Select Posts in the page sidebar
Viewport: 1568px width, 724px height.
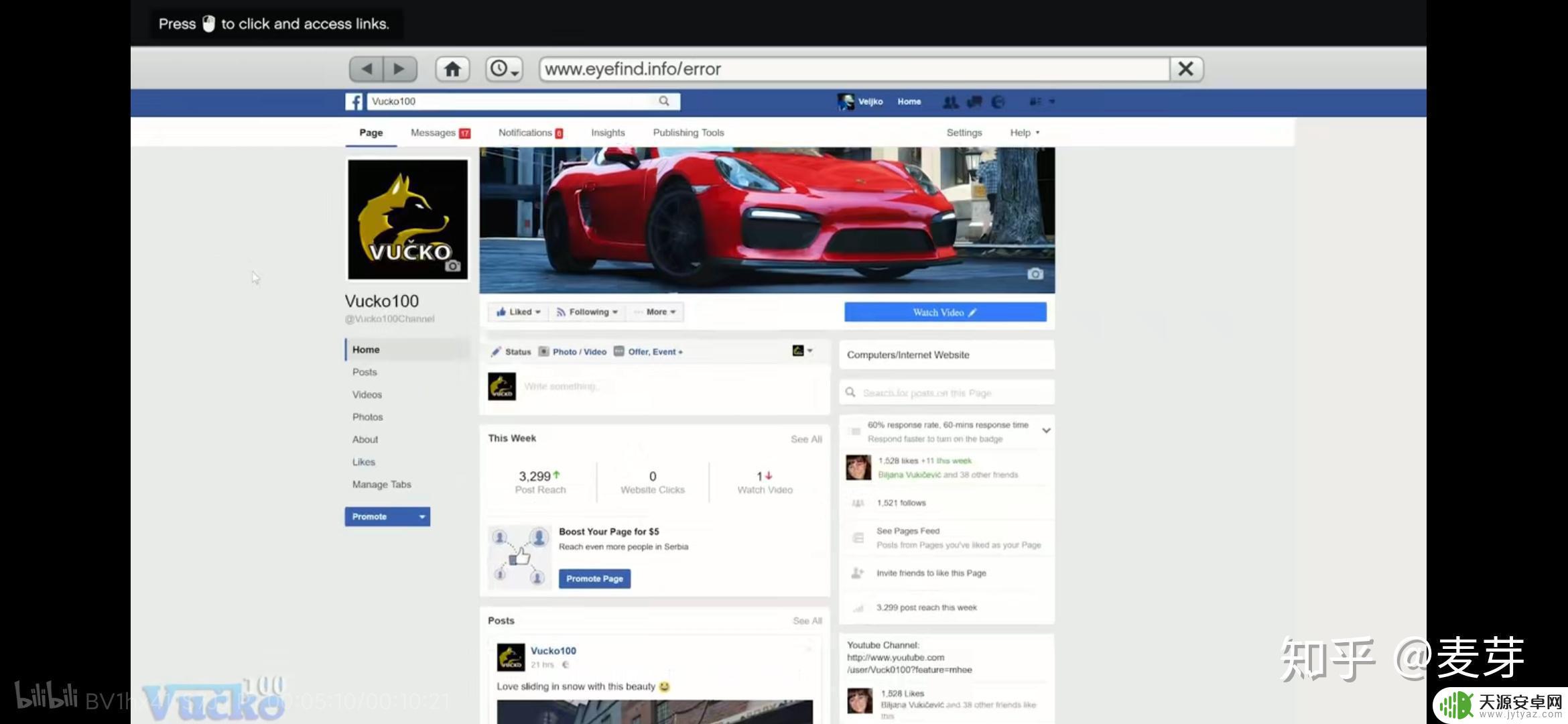point(365,372)
